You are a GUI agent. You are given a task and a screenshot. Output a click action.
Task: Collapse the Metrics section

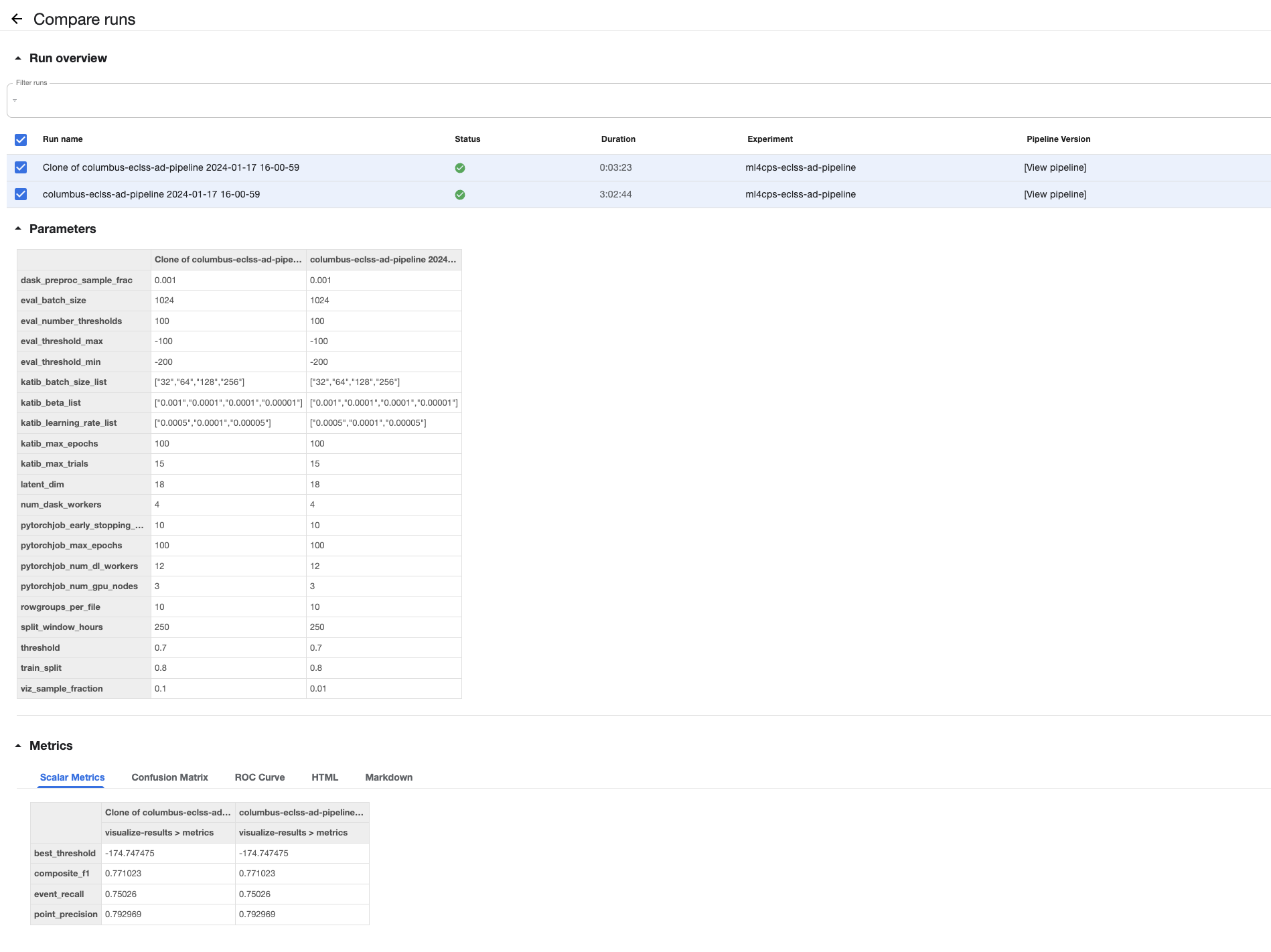point(18,746)
